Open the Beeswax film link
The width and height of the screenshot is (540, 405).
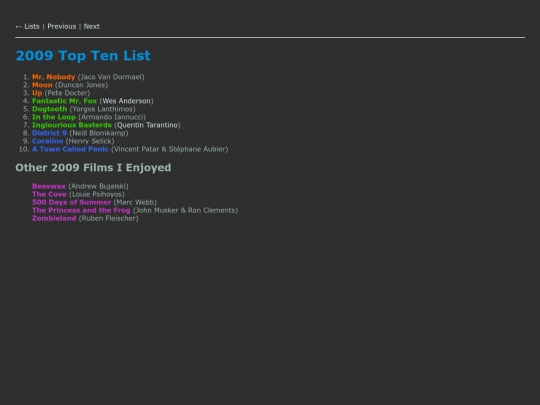49,186
